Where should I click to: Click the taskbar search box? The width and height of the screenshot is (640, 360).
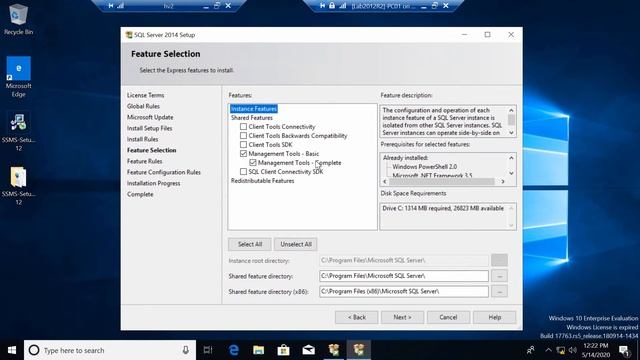pyautogui.click(x=110, y=350)
